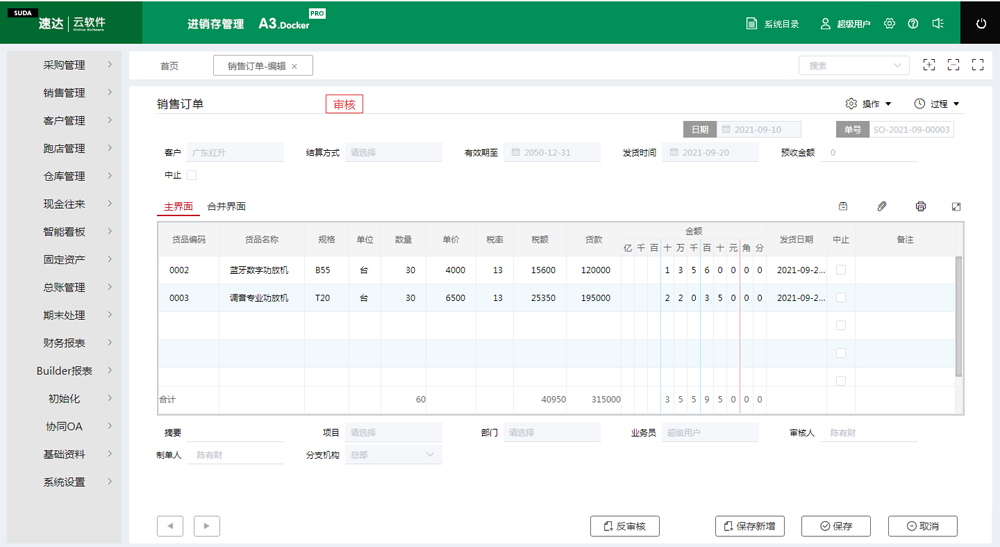Viewport: 1000px width, 547px height.
Task: Click the fullscreen bracket icon
Action: click(953, 65)
